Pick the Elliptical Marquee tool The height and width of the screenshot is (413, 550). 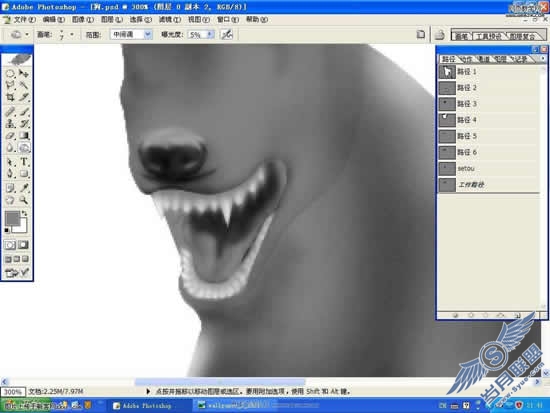point(10,73)
